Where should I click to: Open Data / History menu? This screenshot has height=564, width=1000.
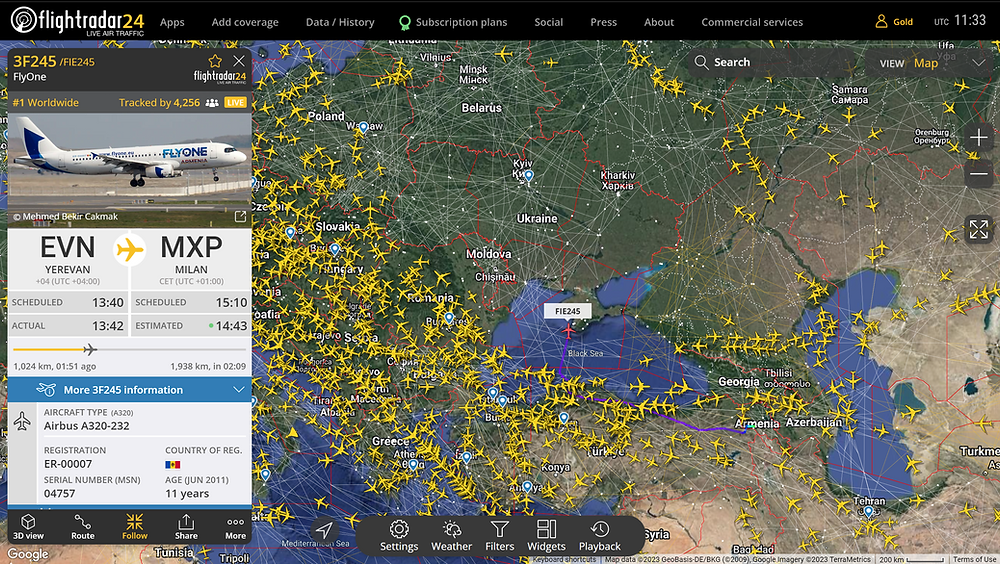coord(340,22)
